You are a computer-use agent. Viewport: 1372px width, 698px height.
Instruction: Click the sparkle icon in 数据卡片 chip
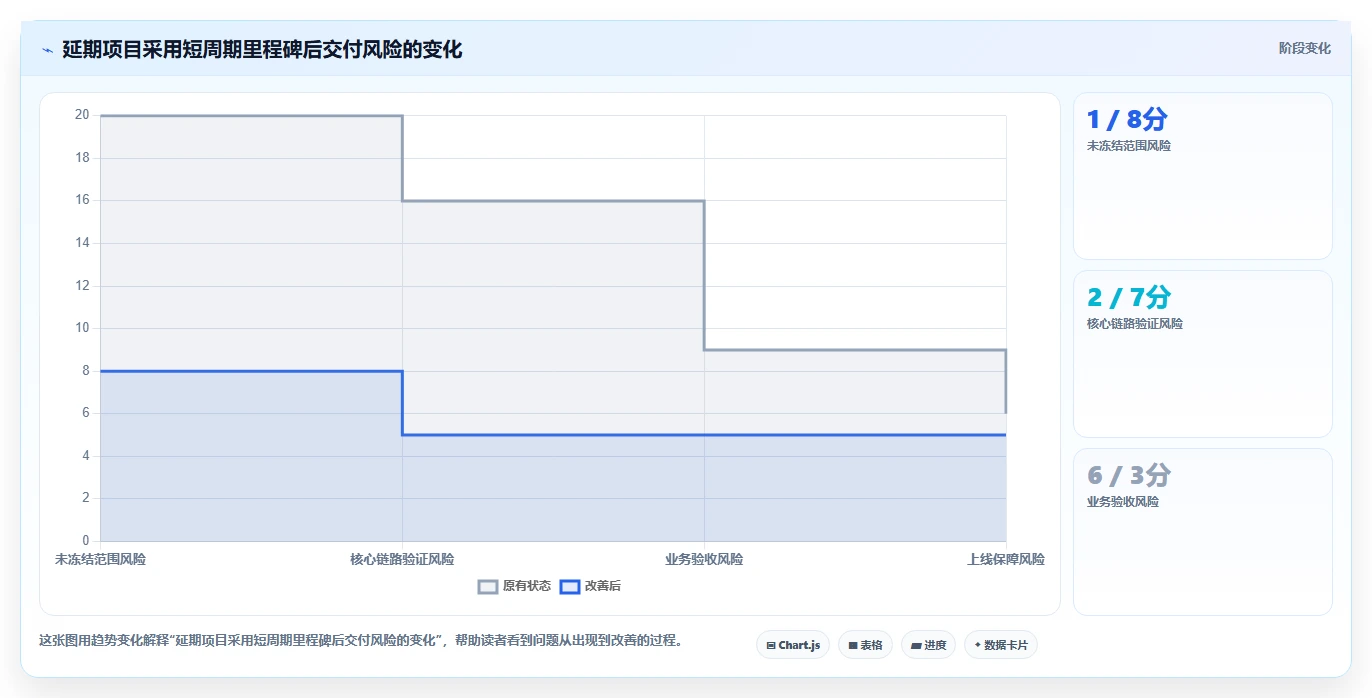(x=978, y=645)
